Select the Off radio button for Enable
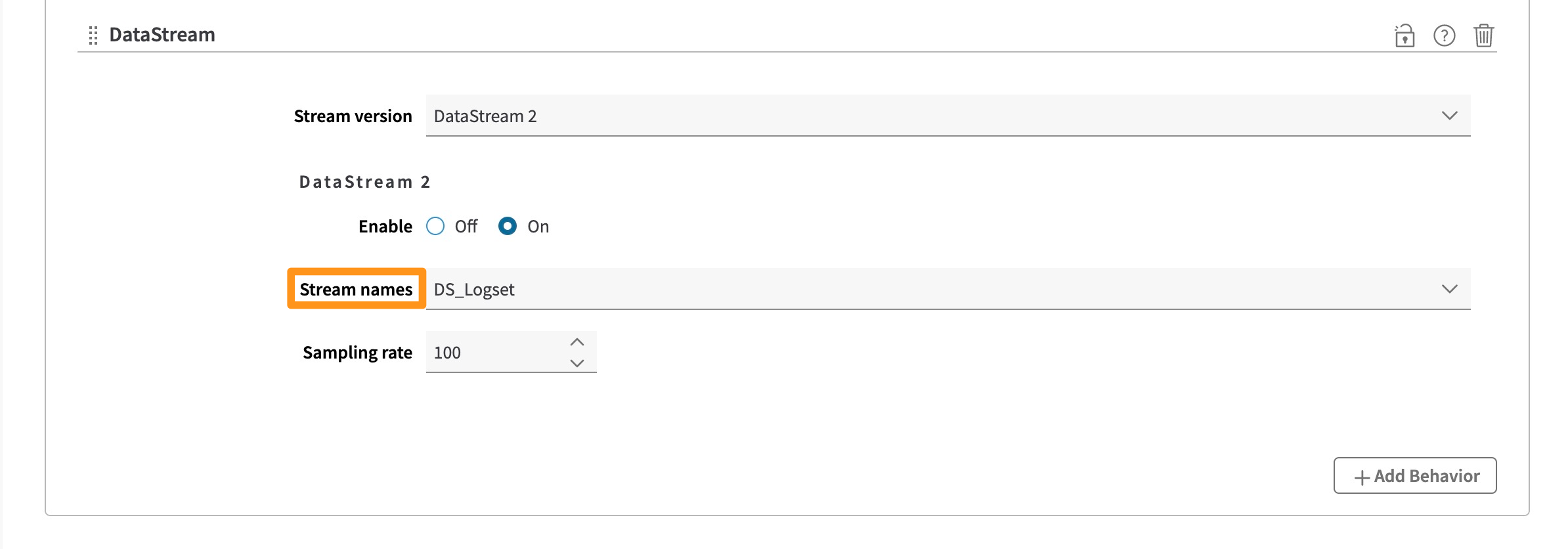Screen dimensions: 1568x549 pos(435,227)
